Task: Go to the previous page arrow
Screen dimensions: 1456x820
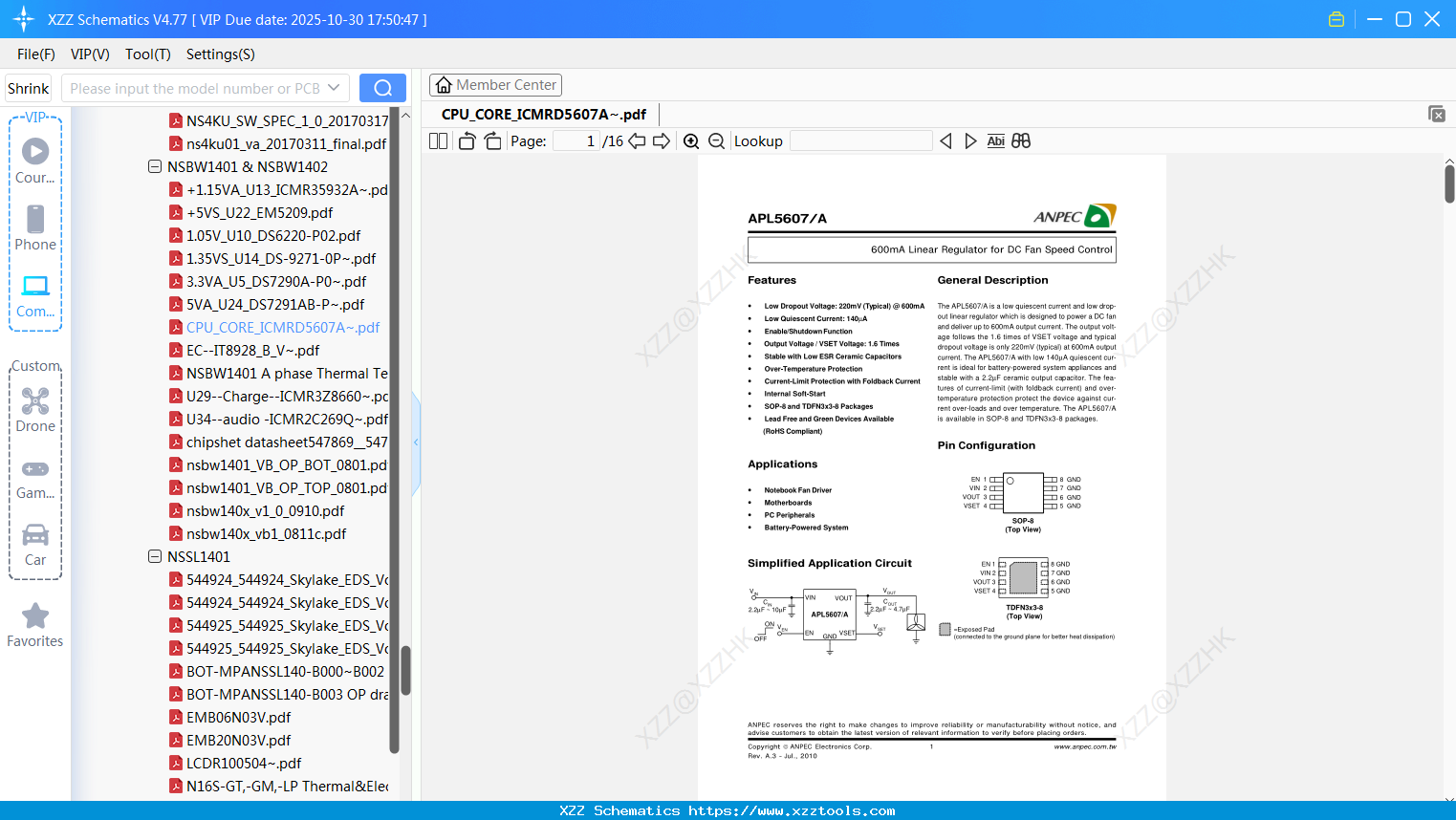Action: click(x=637, y=141)
